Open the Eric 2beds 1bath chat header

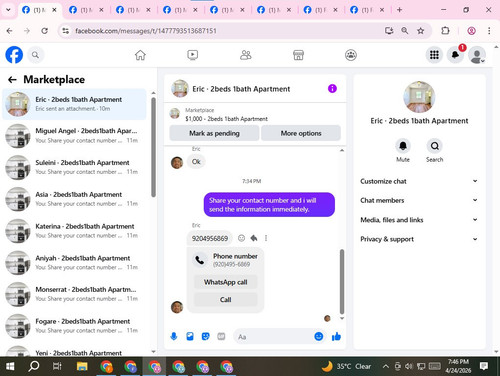coord(231,89)
